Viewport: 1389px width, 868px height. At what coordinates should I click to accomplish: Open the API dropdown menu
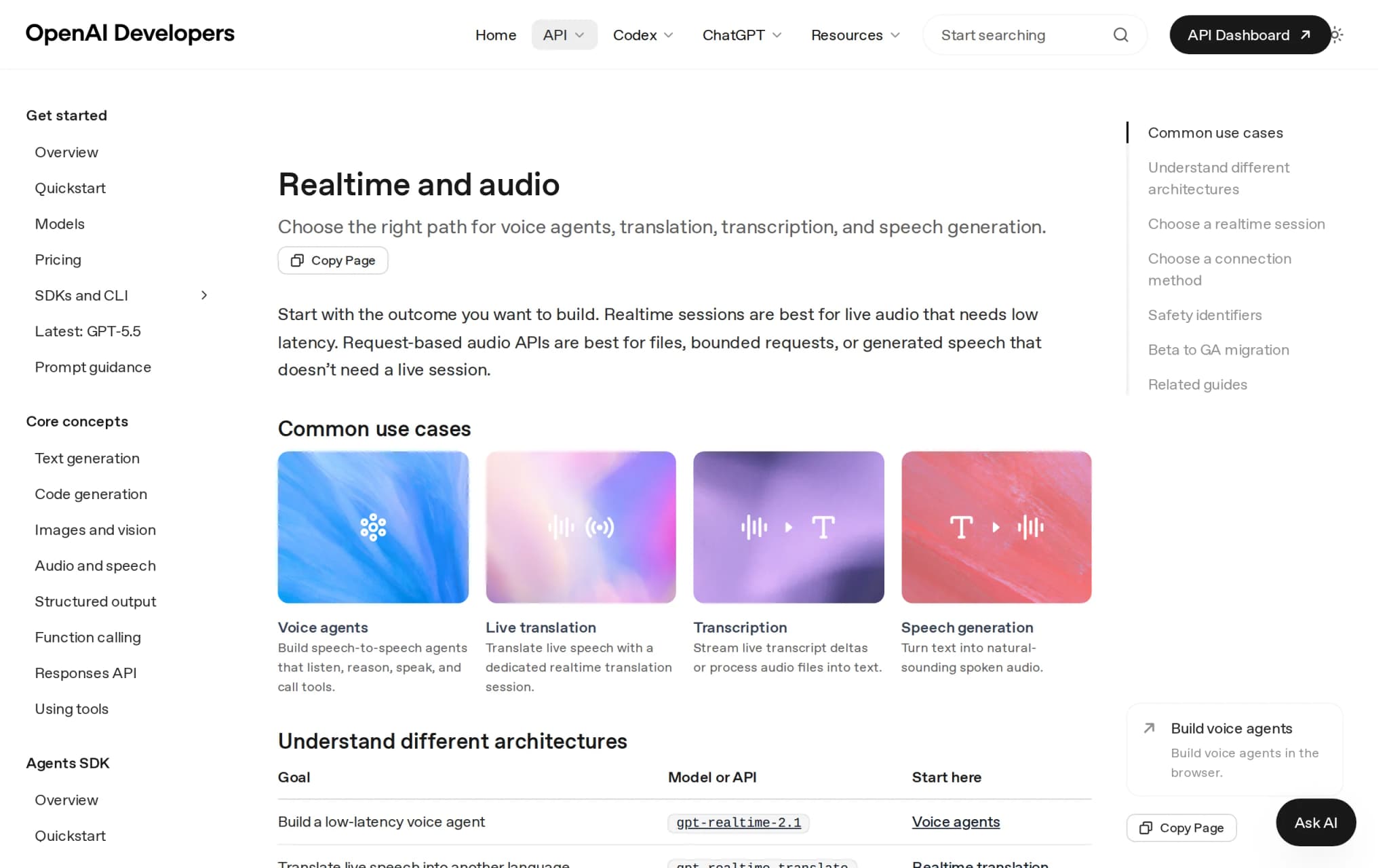(x=564, y=35)
